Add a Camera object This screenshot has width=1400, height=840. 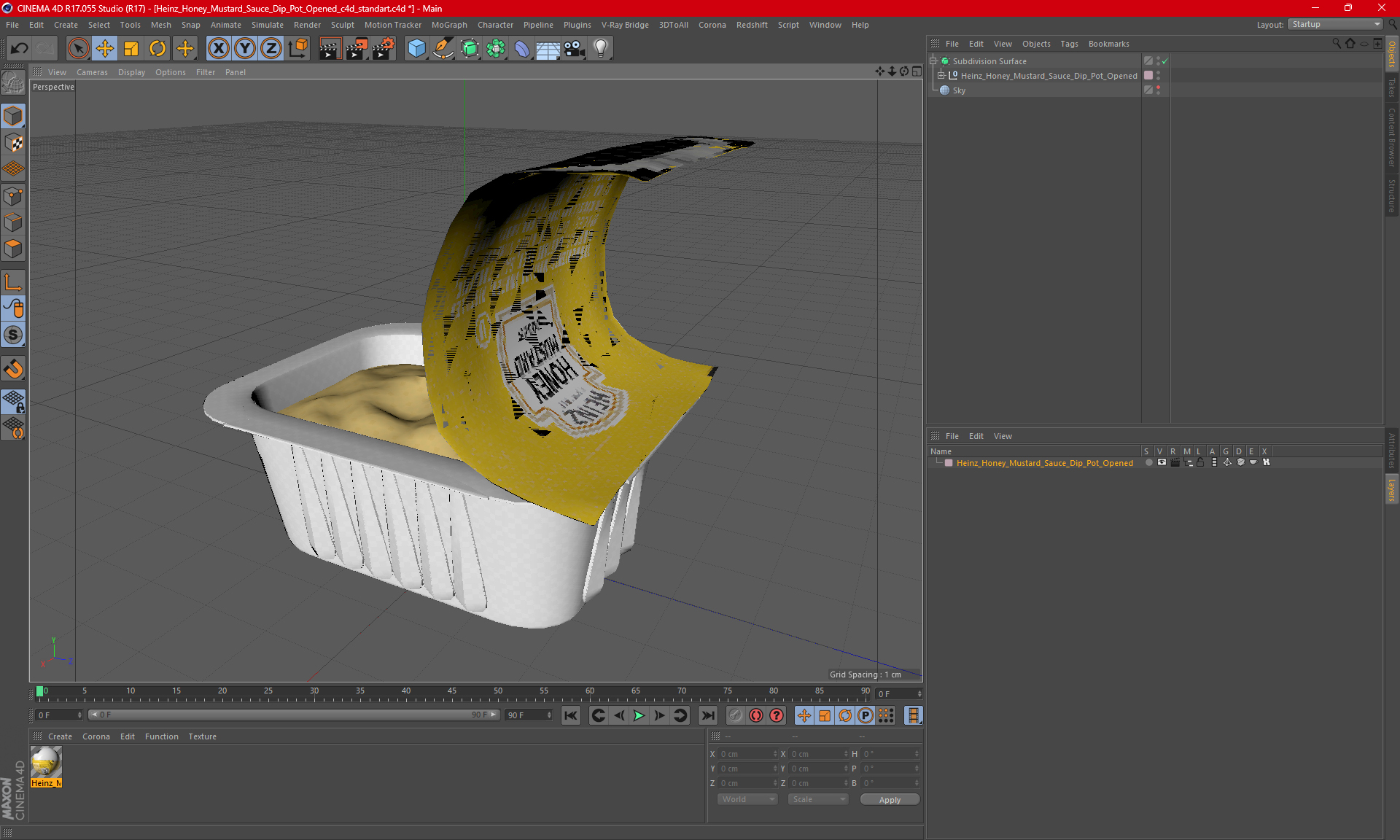click(x=575, y=49)
